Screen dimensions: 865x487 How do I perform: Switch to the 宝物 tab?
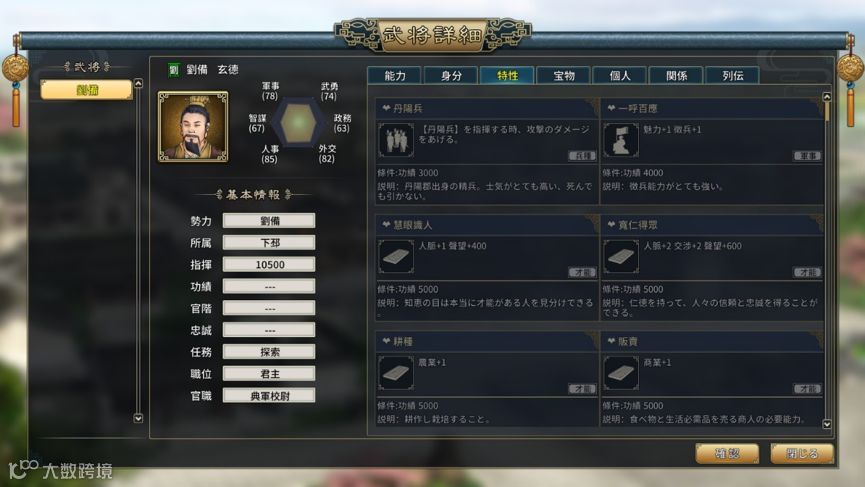coord(564,76)
